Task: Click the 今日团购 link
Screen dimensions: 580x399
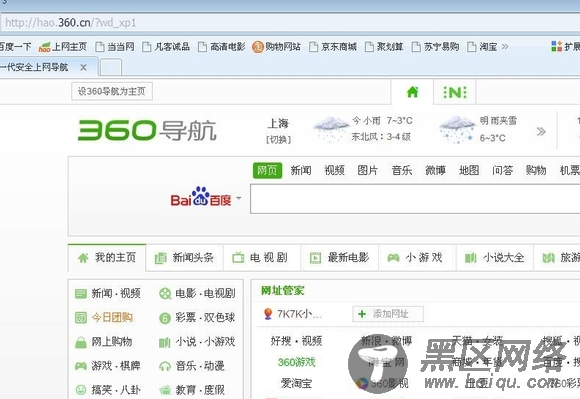Action: coord(112,317)
